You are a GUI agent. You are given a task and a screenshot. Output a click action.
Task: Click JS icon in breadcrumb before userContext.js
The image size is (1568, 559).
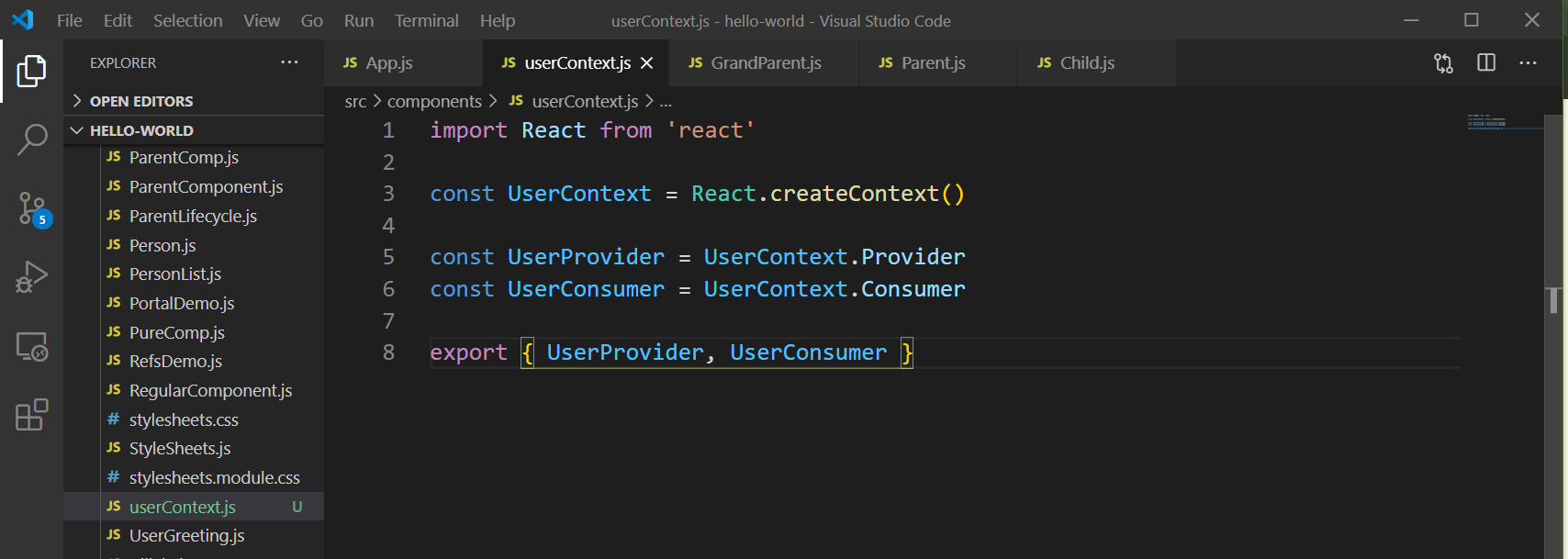516,101
